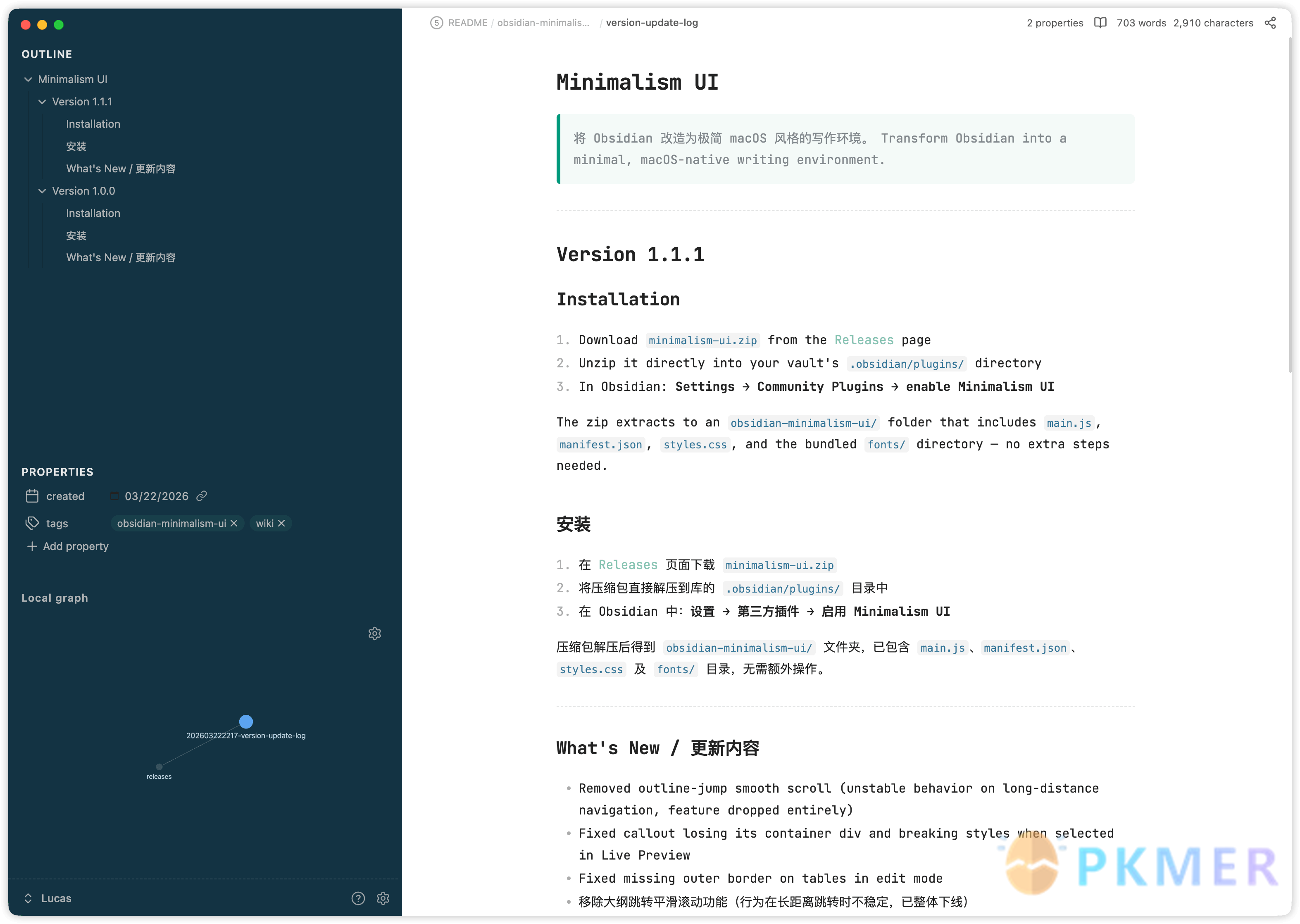Jump to 安装 heading under Version 1.1.1
1300x924 pixels.
pos(76,146)
